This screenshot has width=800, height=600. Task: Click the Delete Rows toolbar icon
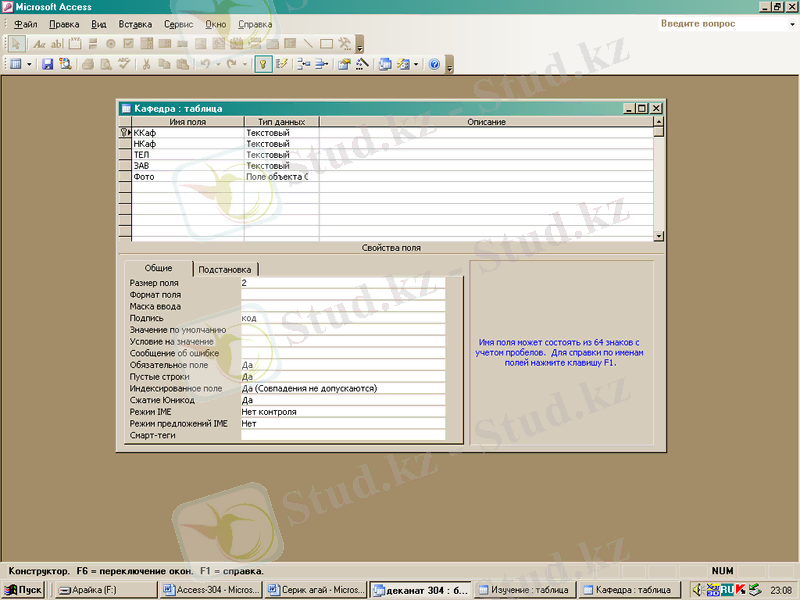click(322, 64)
